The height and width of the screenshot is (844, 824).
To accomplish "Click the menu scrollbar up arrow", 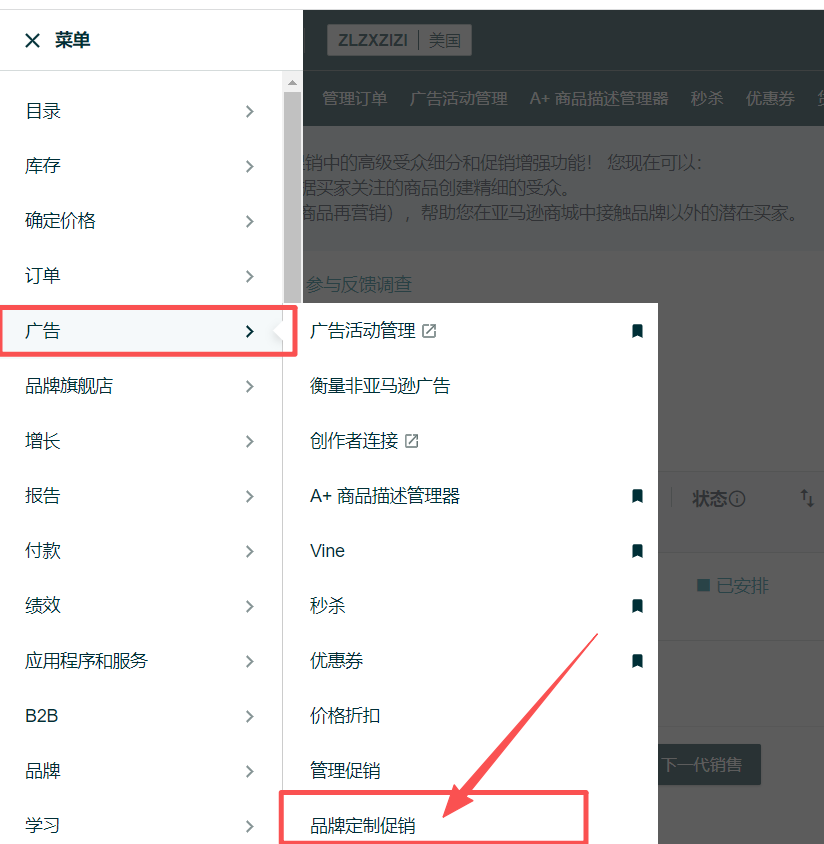I will 292,82.
